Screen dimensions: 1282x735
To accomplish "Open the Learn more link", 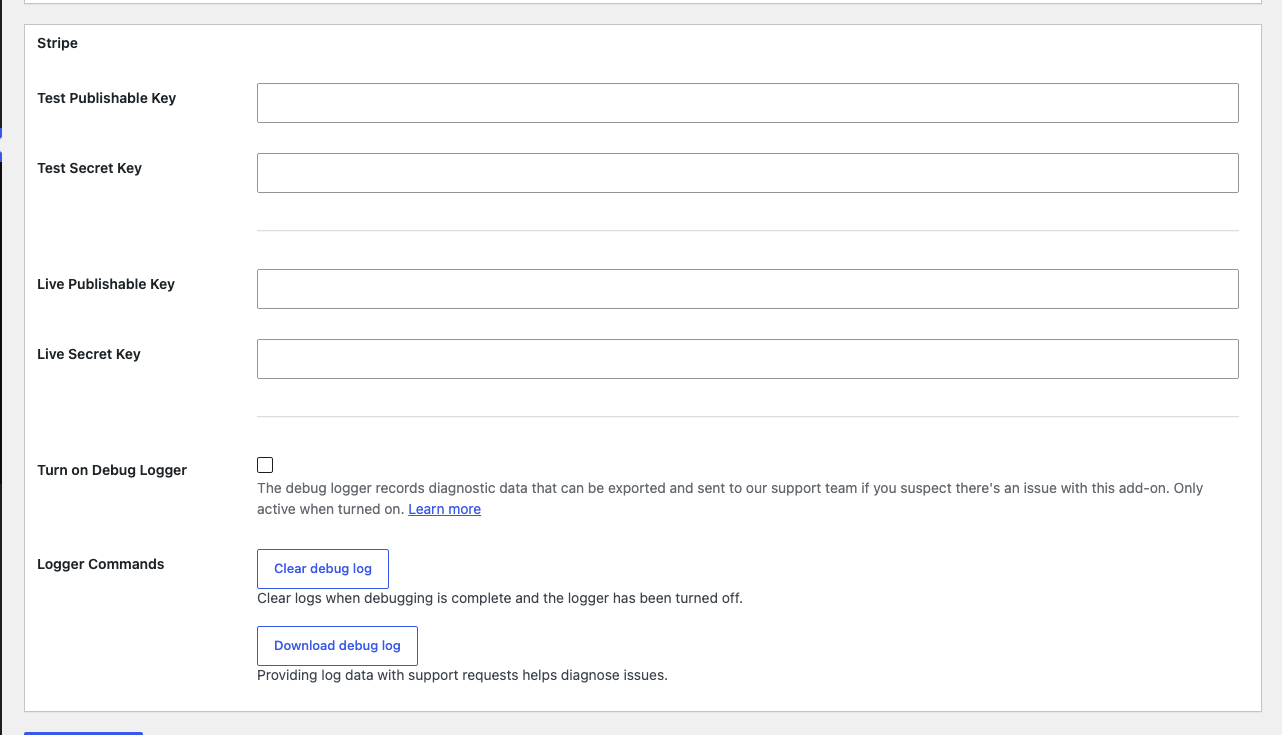I will [444, 509].
